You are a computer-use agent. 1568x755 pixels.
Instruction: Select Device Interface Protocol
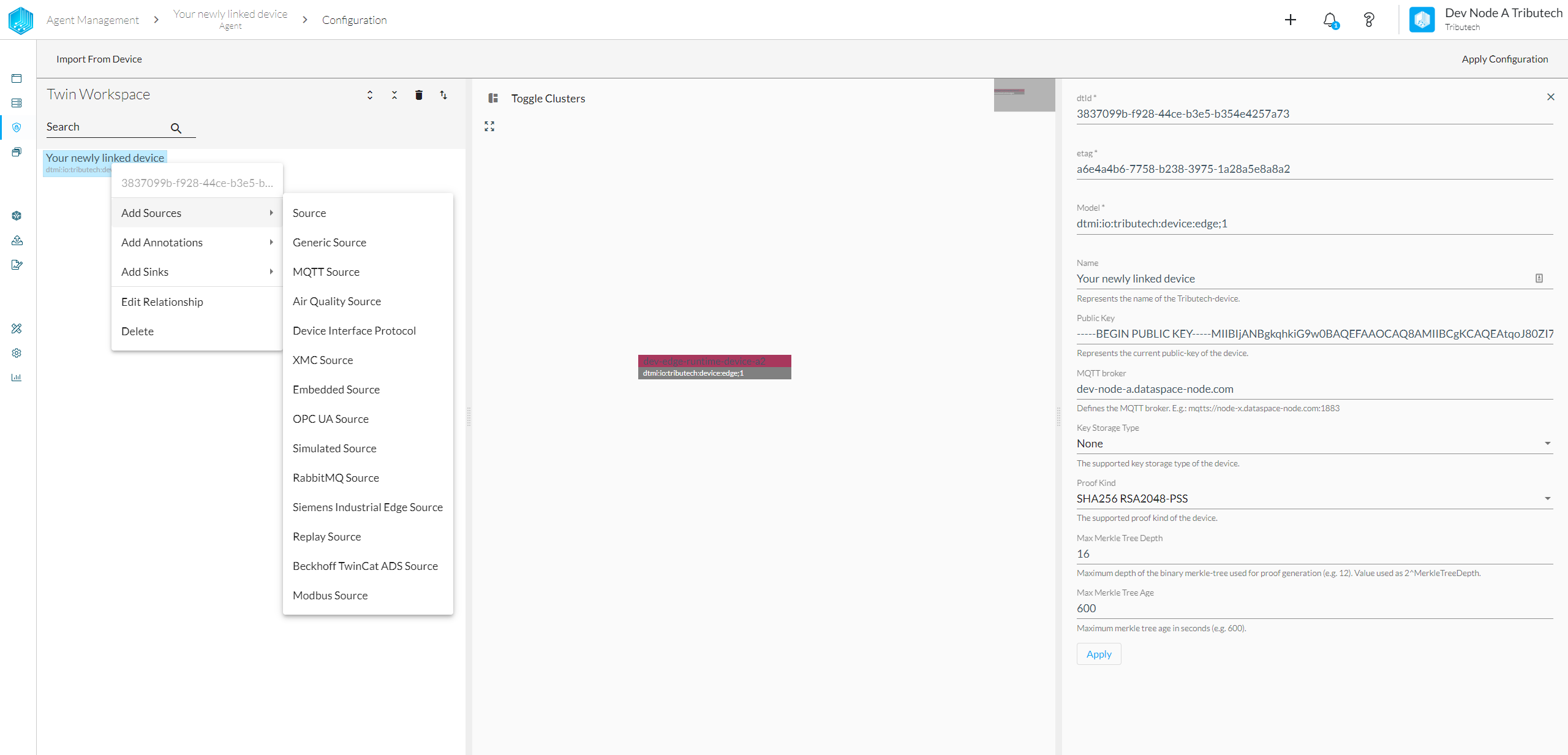368,331
